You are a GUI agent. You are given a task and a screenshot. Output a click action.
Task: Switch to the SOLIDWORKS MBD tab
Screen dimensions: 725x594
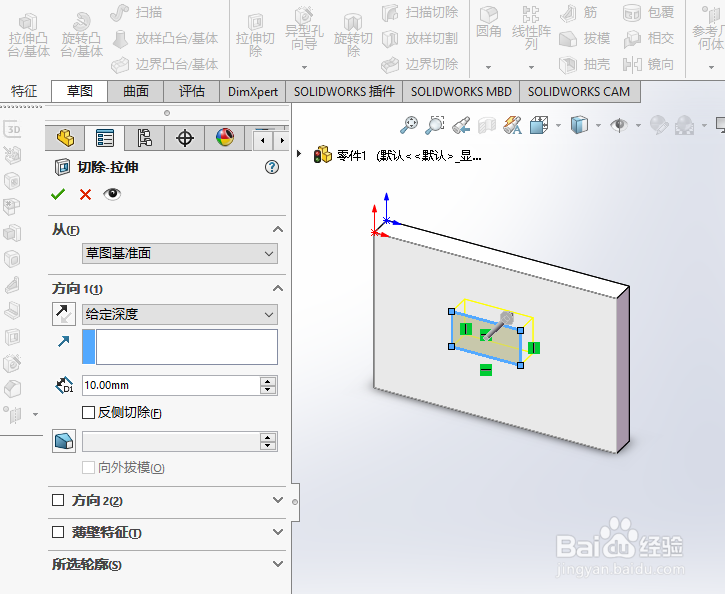point(461,91)
